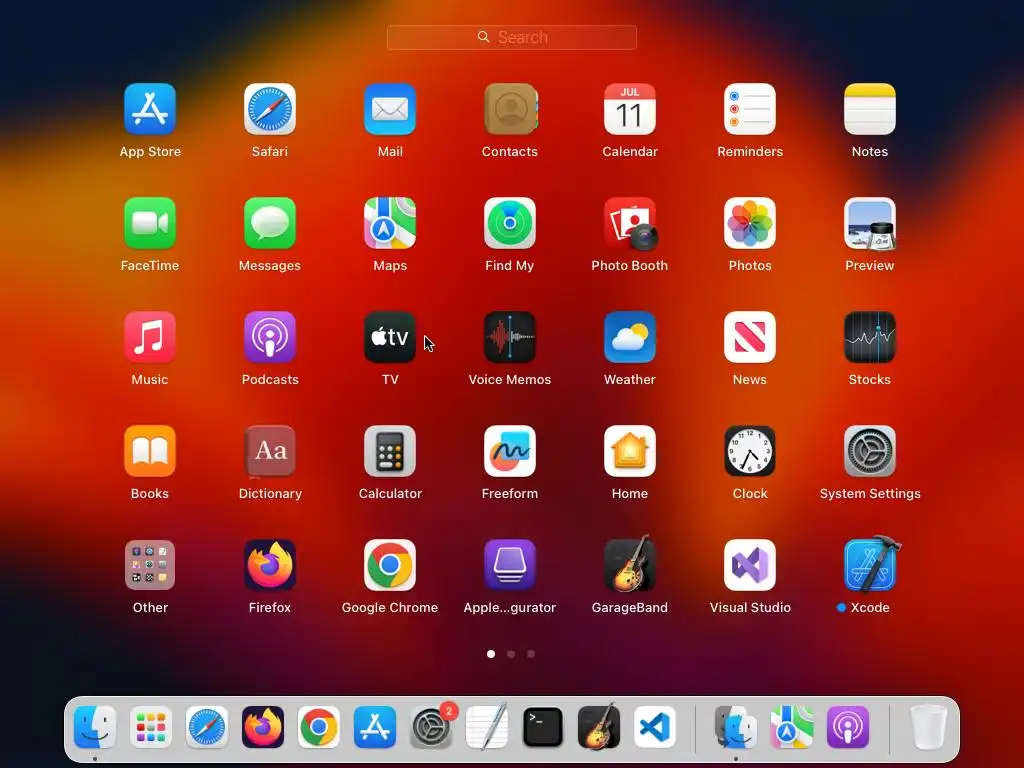This screenshot has height=768, width=1024.
Task: Open Google Chrome from the Launchpad grid
Action: pyautogui.click(x=390, y=565)
